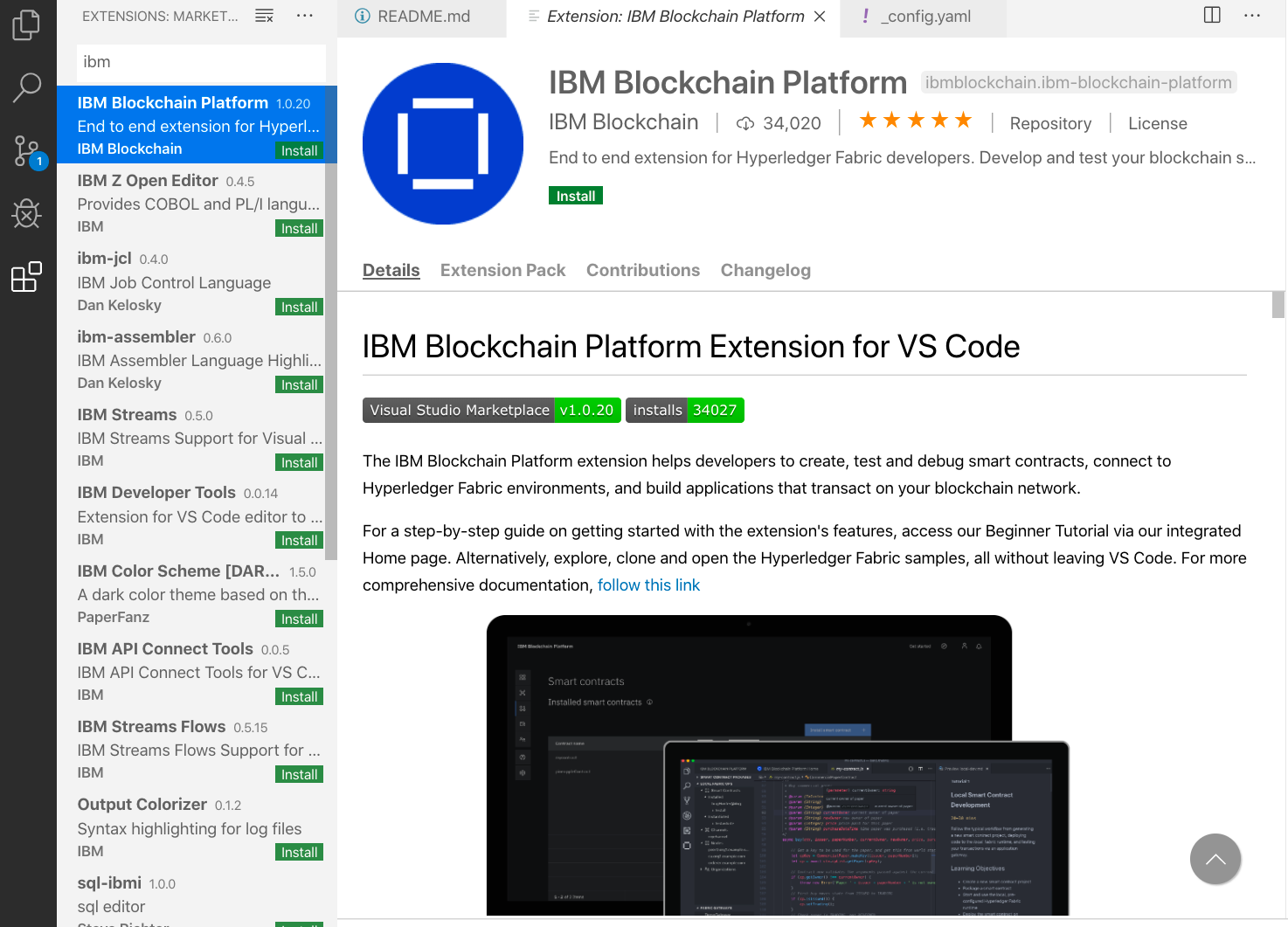Install IBM API Connect Tools
Viewport: 1288px width, 927px height.
coord(300,696)
